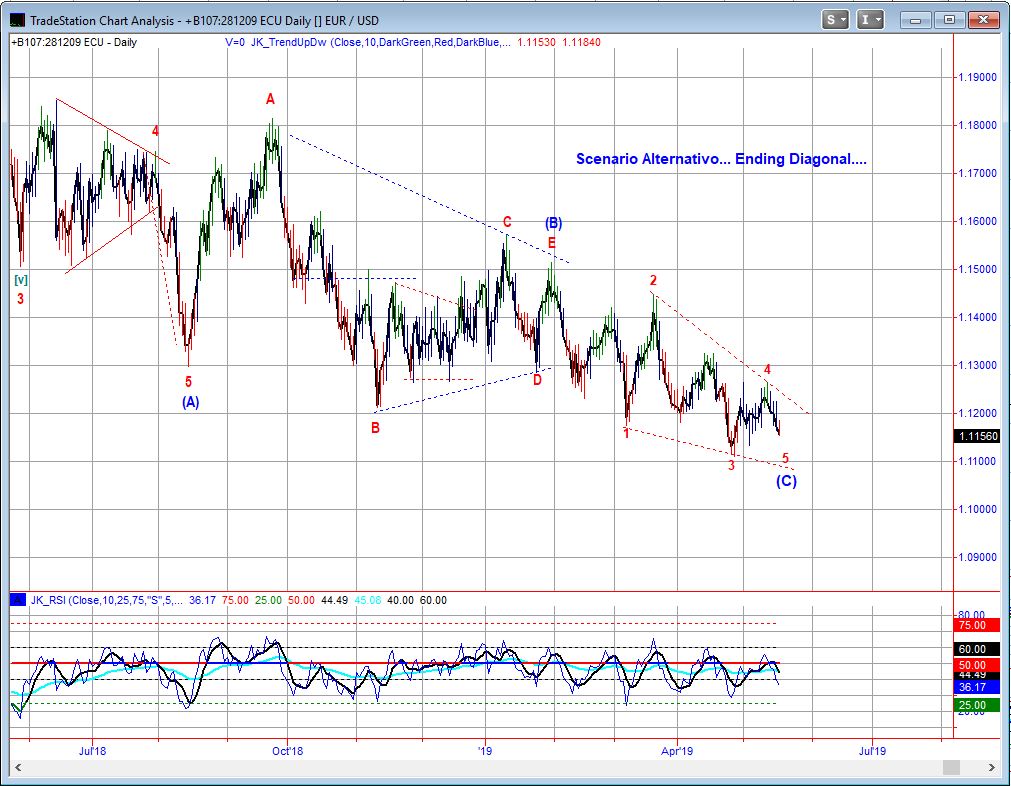Click the 1.19000 price axis label

pos(977,77)
